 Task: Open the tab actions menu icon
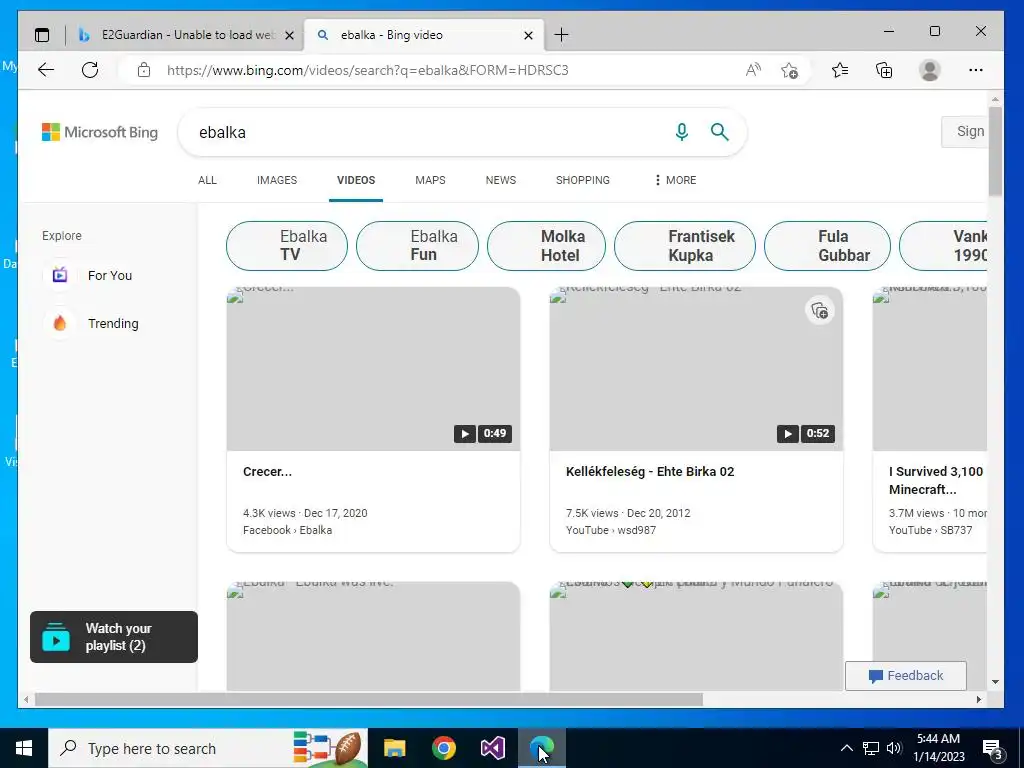(42, 35)
